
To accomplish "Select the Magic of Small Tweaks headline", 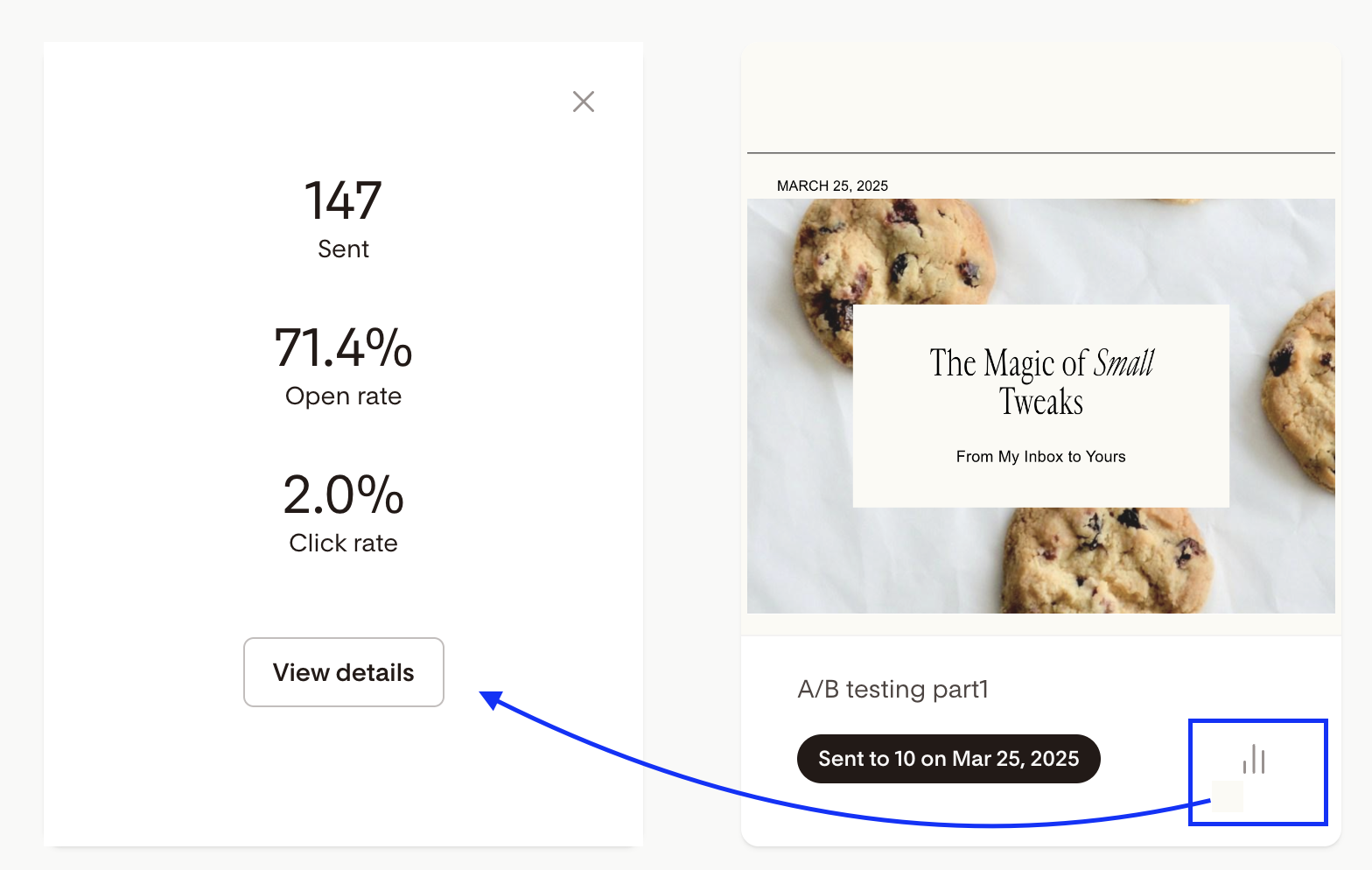I will pos(1041,382).
